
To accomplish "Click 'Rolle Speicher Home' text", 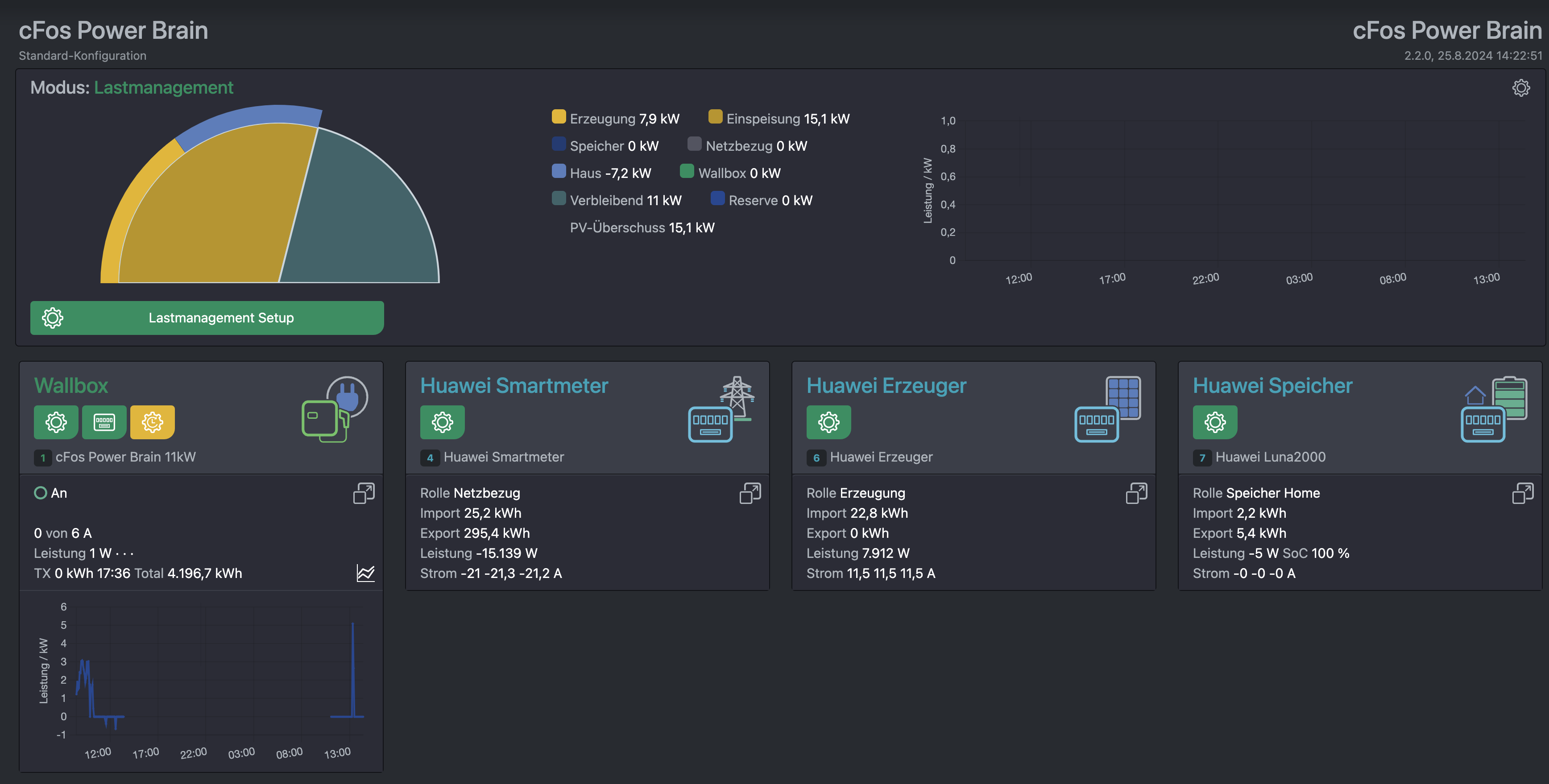I will click(x=1257, y=493).
